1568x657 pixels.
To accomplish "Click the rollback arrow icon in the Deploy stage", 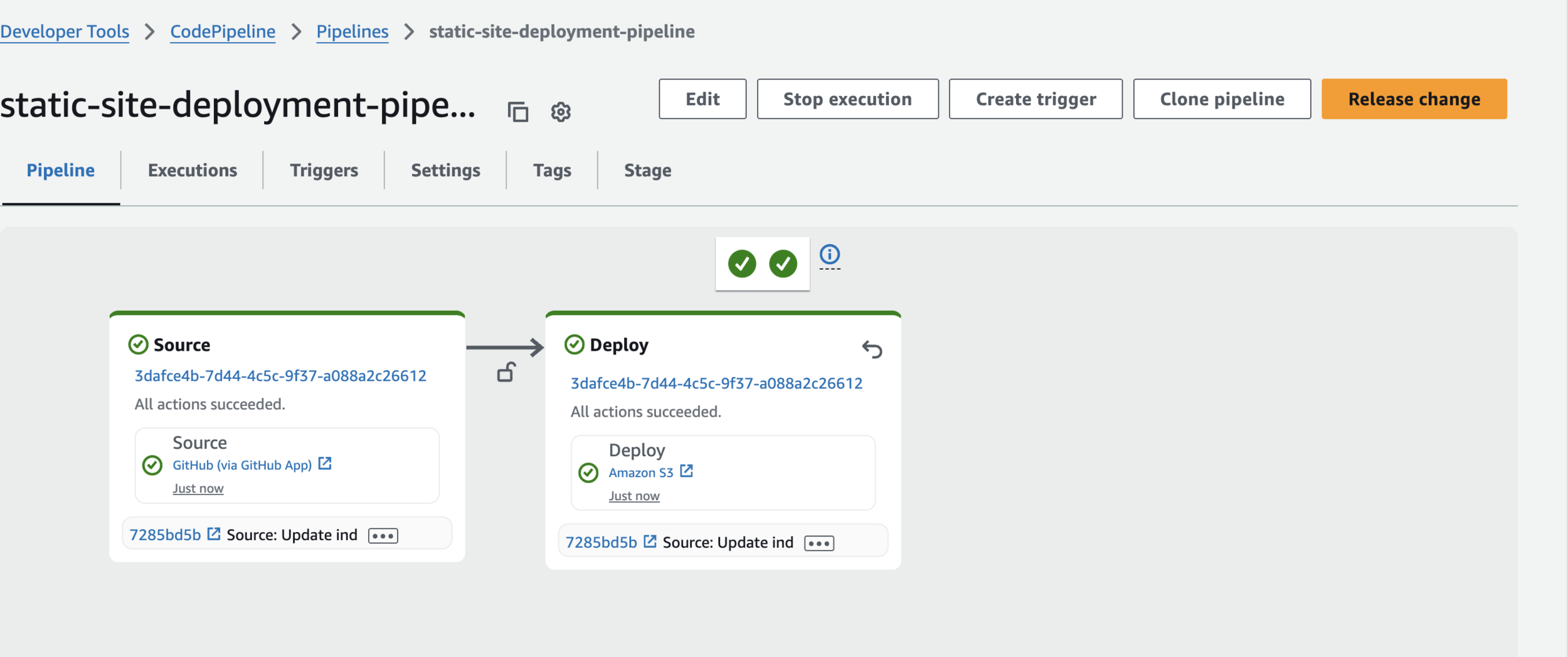I will tap(872, 349).
